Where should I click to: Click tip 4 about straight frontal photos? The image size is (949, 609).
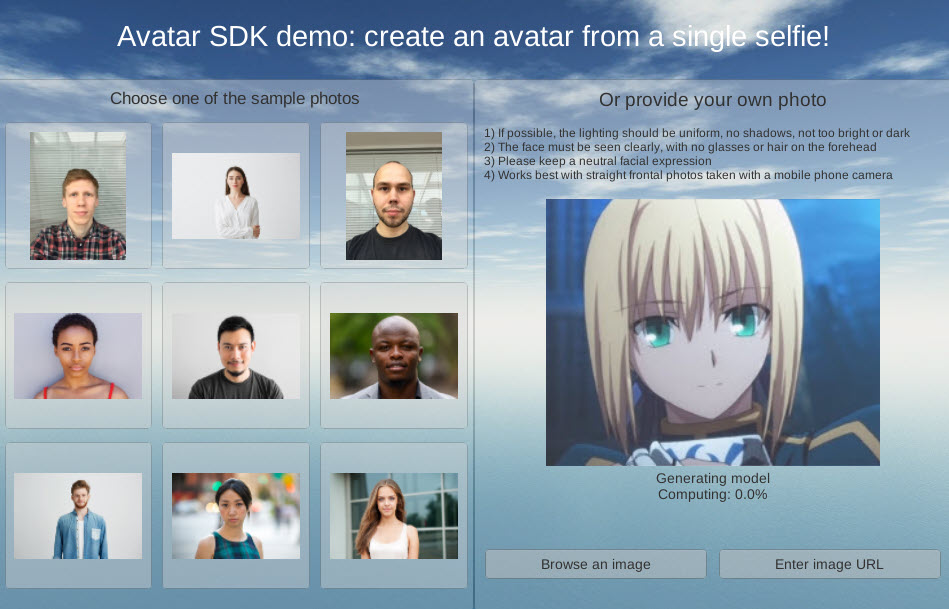688,175
